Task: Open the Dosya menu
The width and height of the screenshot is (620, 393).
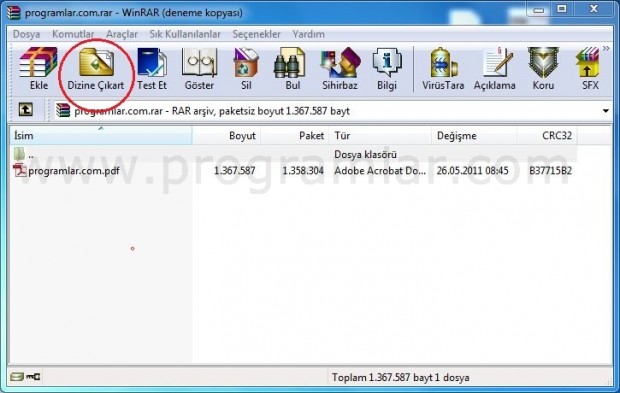Action: pyautogui.click(x=26, y=34)
